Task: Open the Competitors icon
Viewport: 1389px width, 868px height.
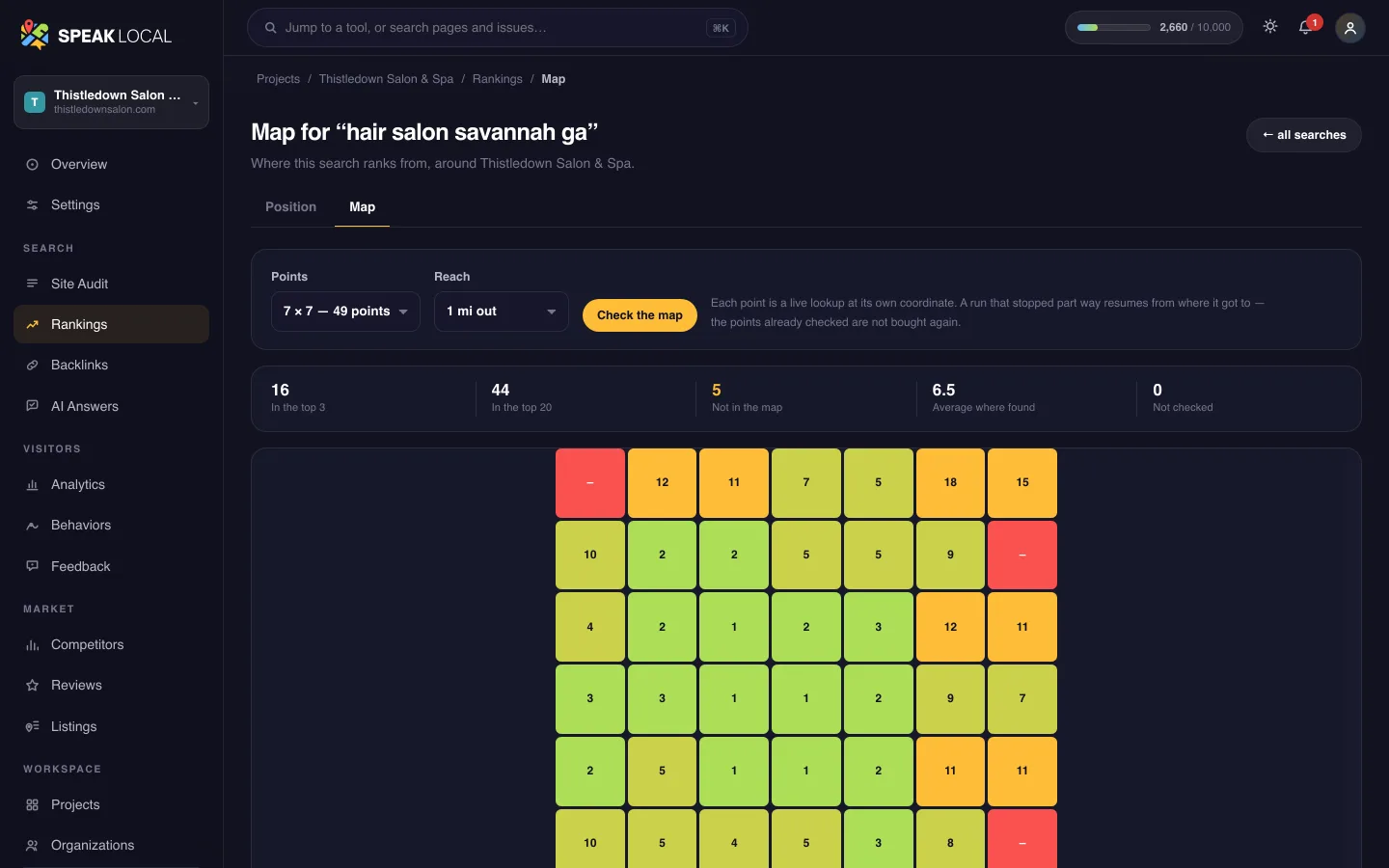Action: coord(32,645)
